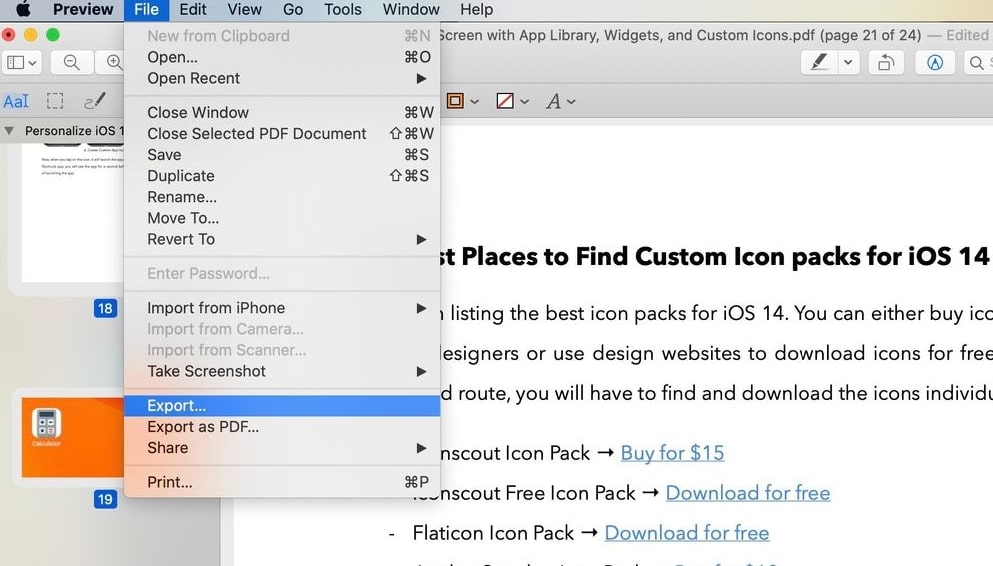Expand Revert To submenu
This screenshot has height=566, width=993.
click(282, 239)
